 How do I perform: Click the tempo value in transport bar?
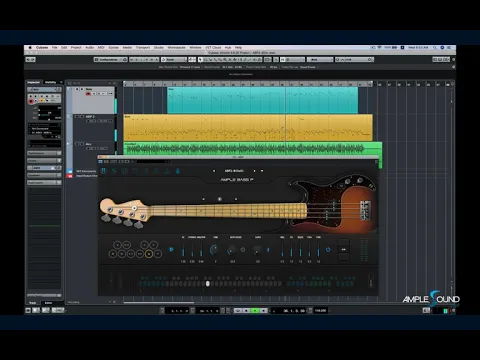(x=320, y=311)
